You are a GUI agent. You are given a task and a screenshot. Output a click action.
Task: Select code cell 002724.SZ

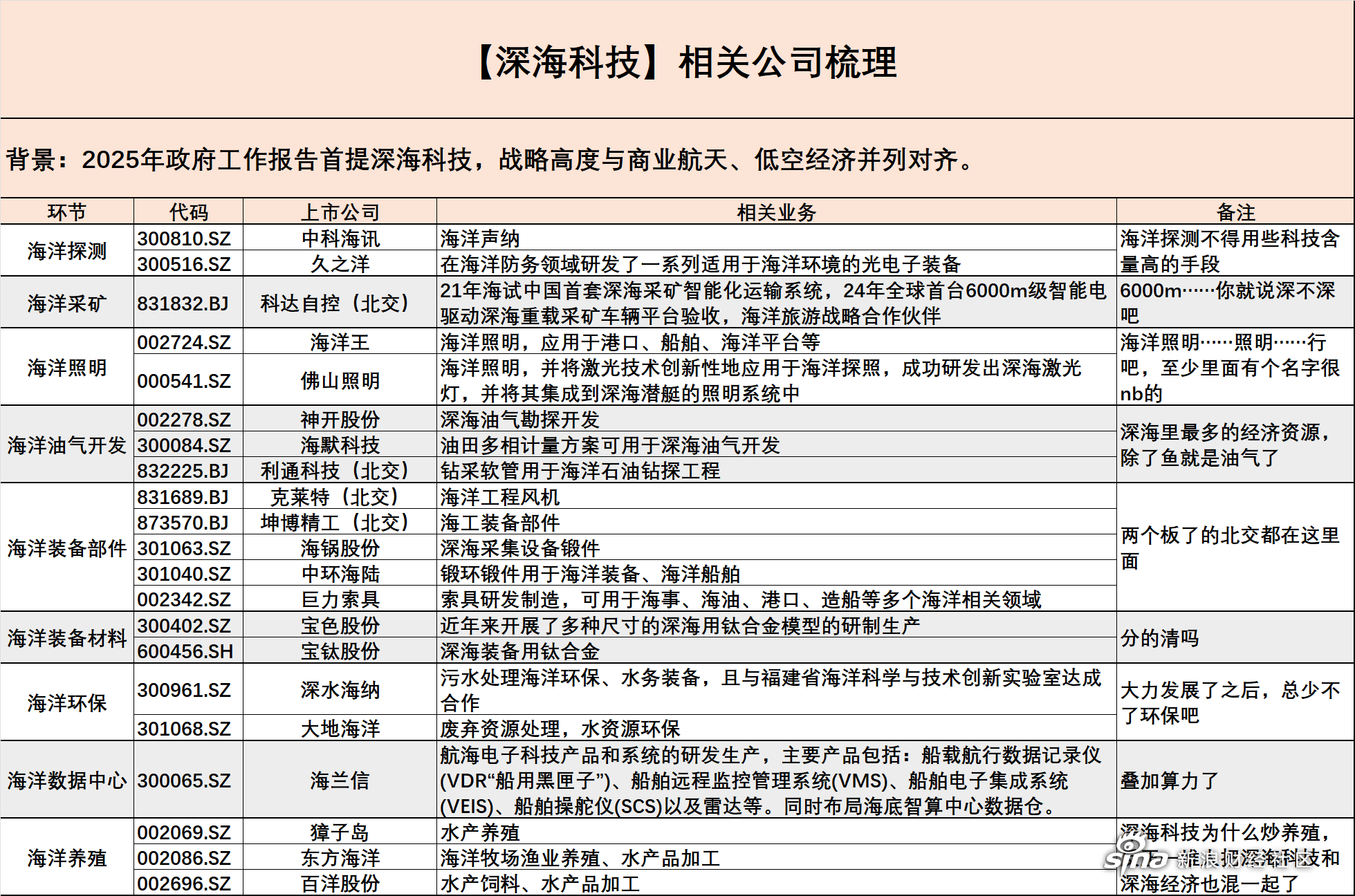click(x=188, y=342)
